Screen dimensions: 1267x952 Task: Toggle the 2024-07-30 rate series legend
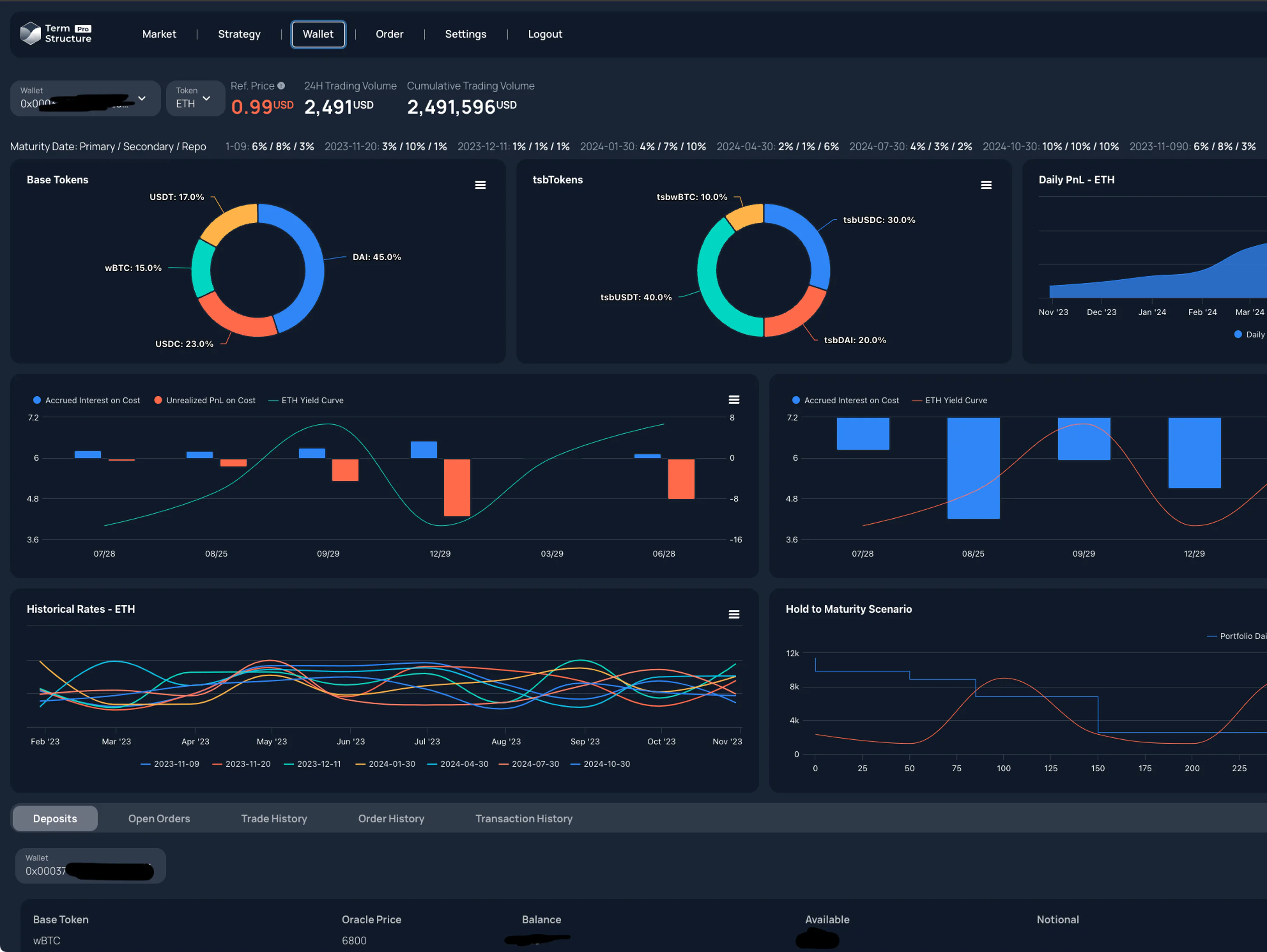pyautogui.click(x=528, y=764)
